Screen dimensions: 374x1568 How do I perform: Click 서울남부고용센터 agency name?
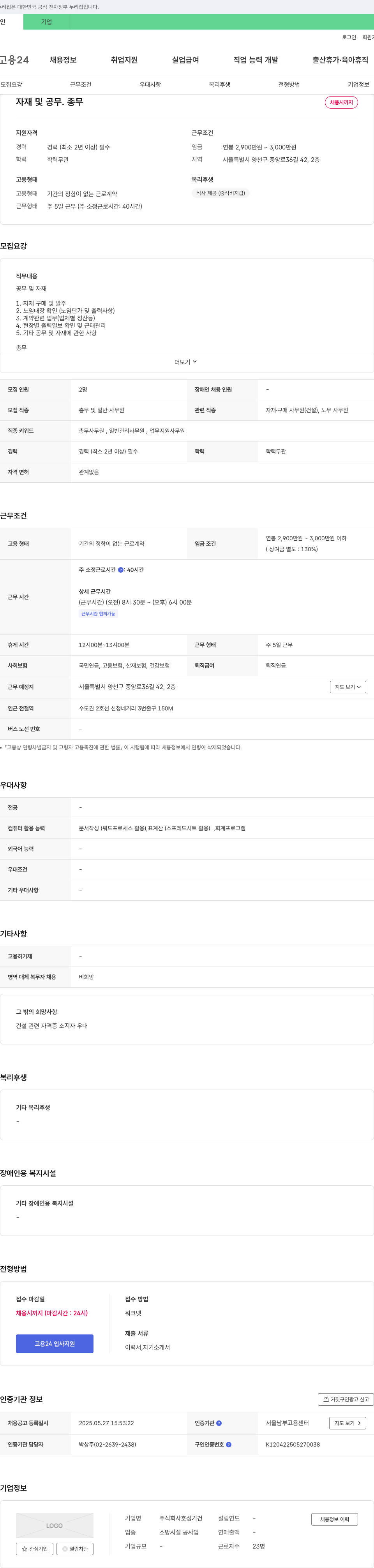click(x=287, y=1423)
